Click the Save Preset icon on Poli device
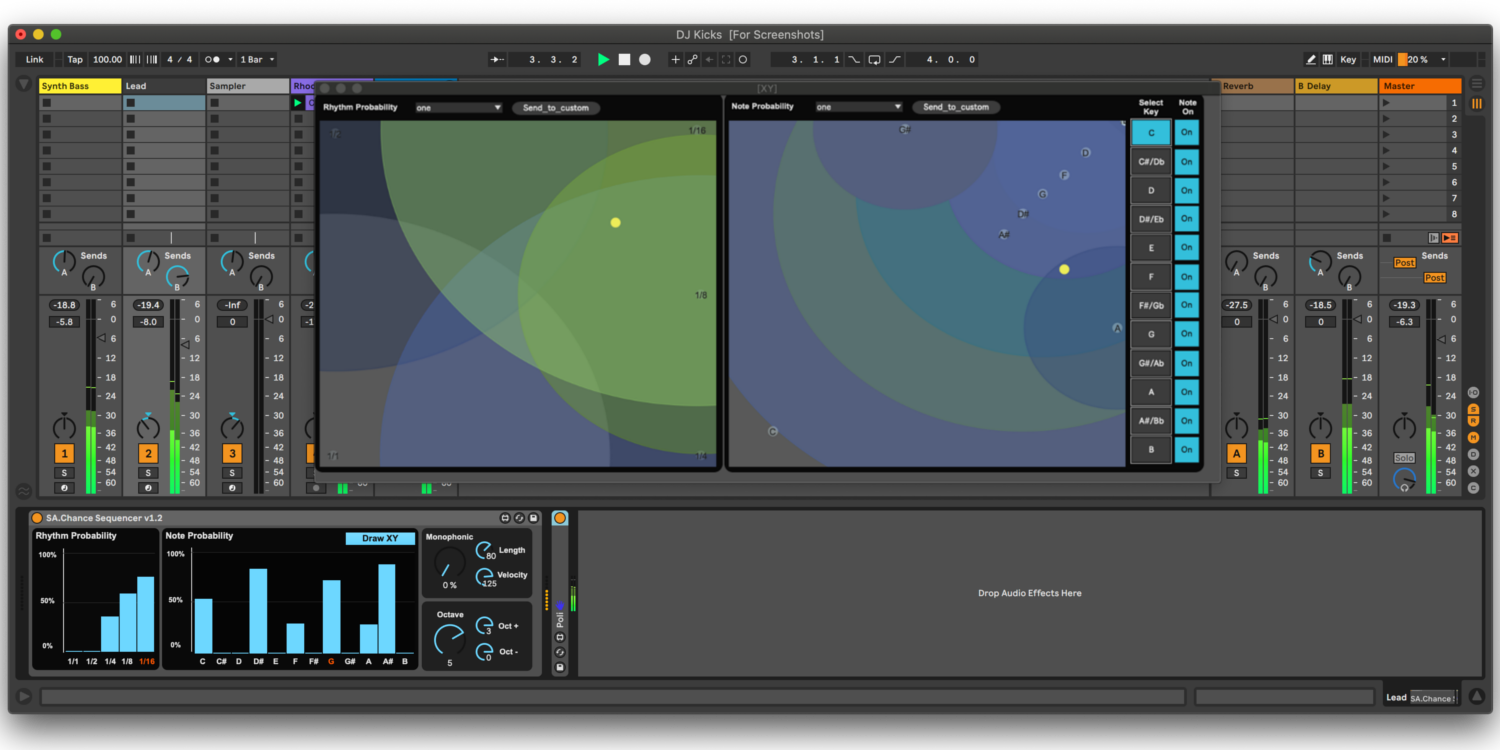The height and width of the screenshot is (750, 1500). point(560,667)
